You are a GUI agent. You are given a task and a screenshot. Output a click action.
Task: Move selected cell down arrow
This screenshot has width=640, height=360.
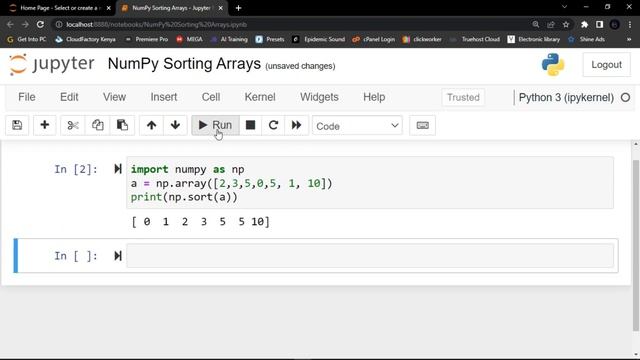coord(175,125)
